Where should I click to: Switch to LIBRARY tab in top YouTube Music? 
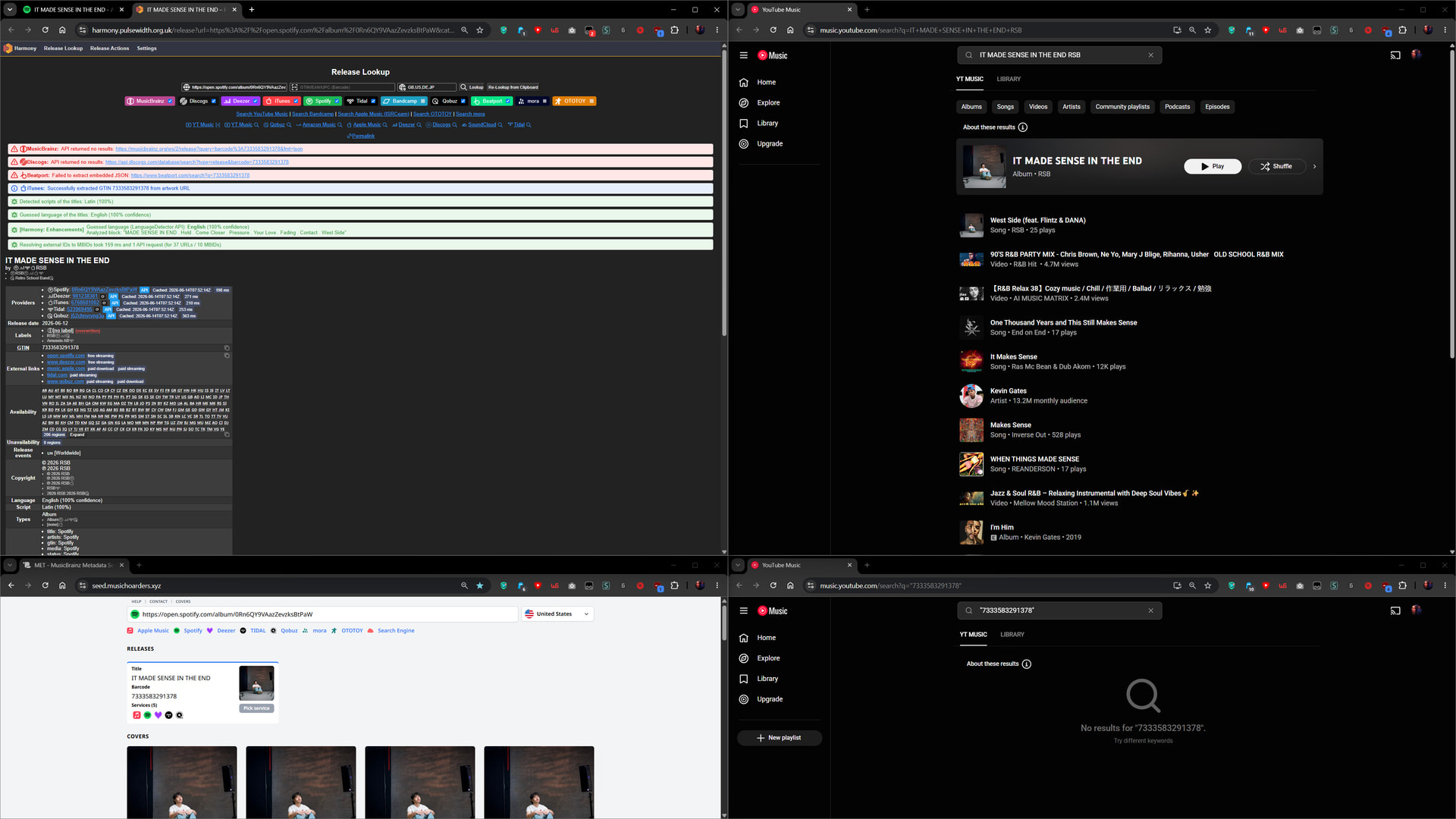(1009, 79)
